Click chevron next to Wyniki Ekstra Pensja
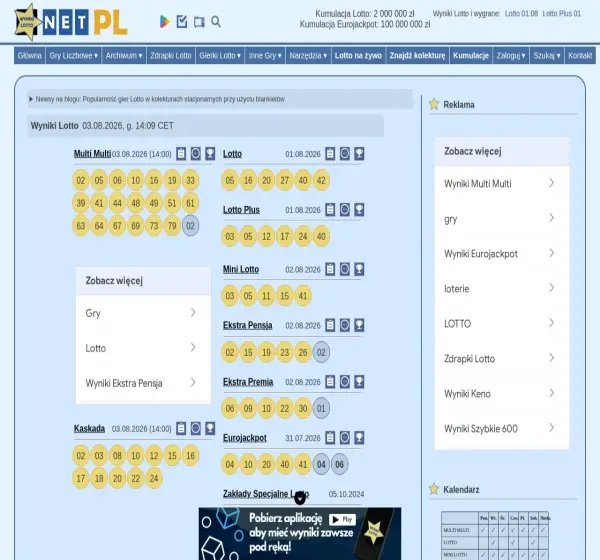This screenshot has height=560, width=600. (x=193, y=382)
